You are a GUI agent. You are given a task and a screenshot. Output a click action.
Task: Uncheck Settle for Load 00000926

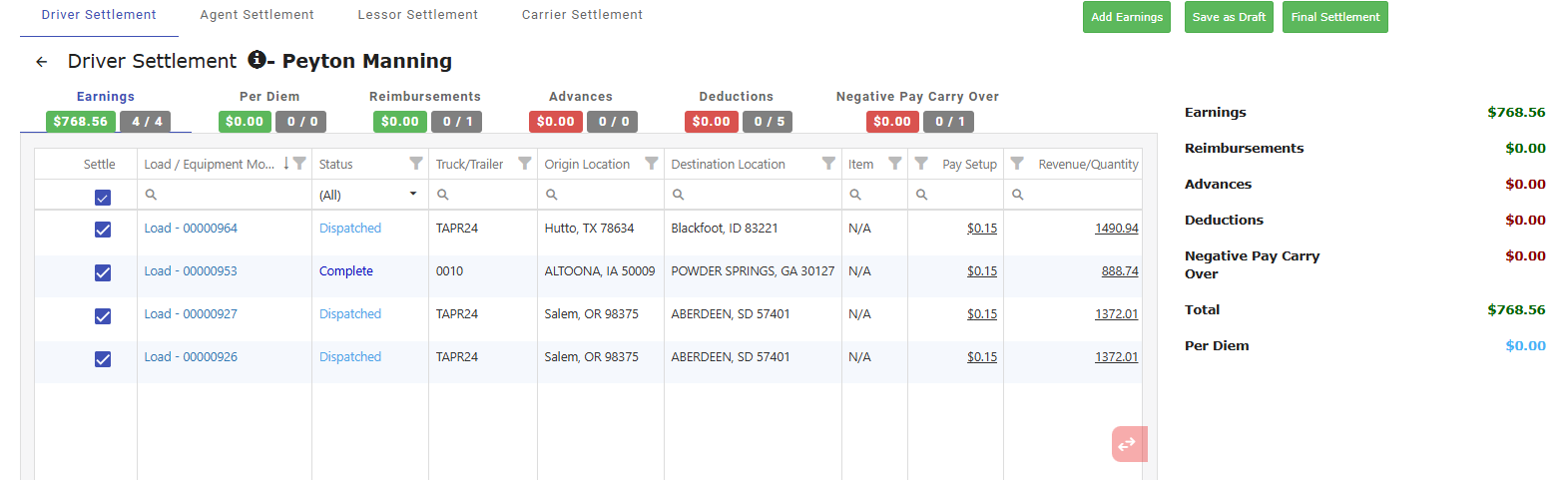(103, 358)
